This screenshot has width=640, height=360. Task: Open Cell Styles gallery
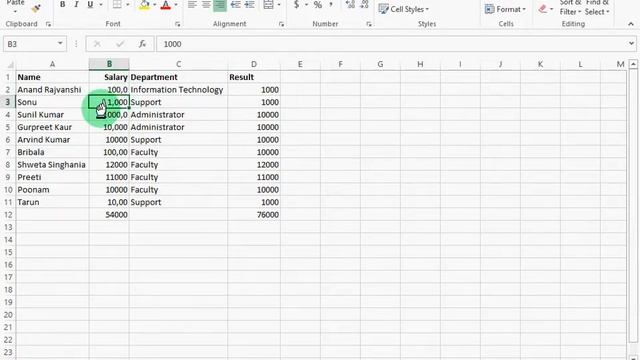tap(403, 9)
